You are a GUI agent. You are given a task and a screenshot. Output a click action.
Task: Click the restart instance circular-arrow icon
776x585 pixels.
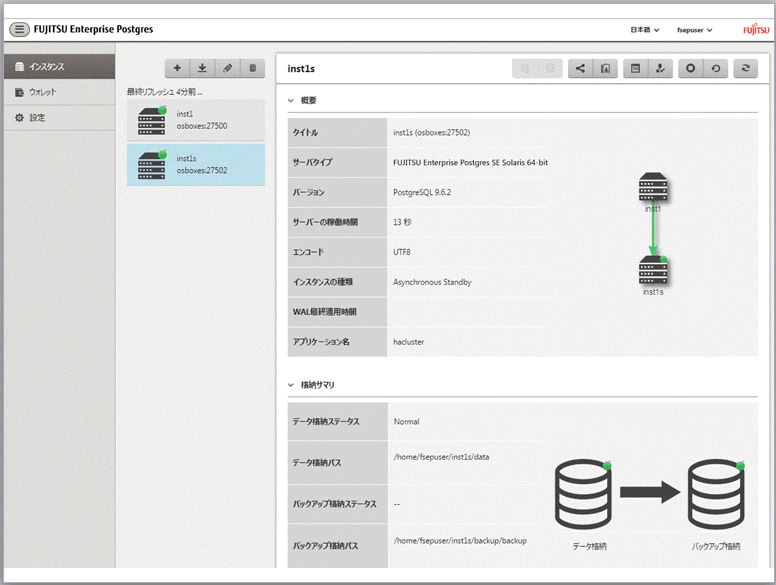pyautogui.click(x=716, y=68)
